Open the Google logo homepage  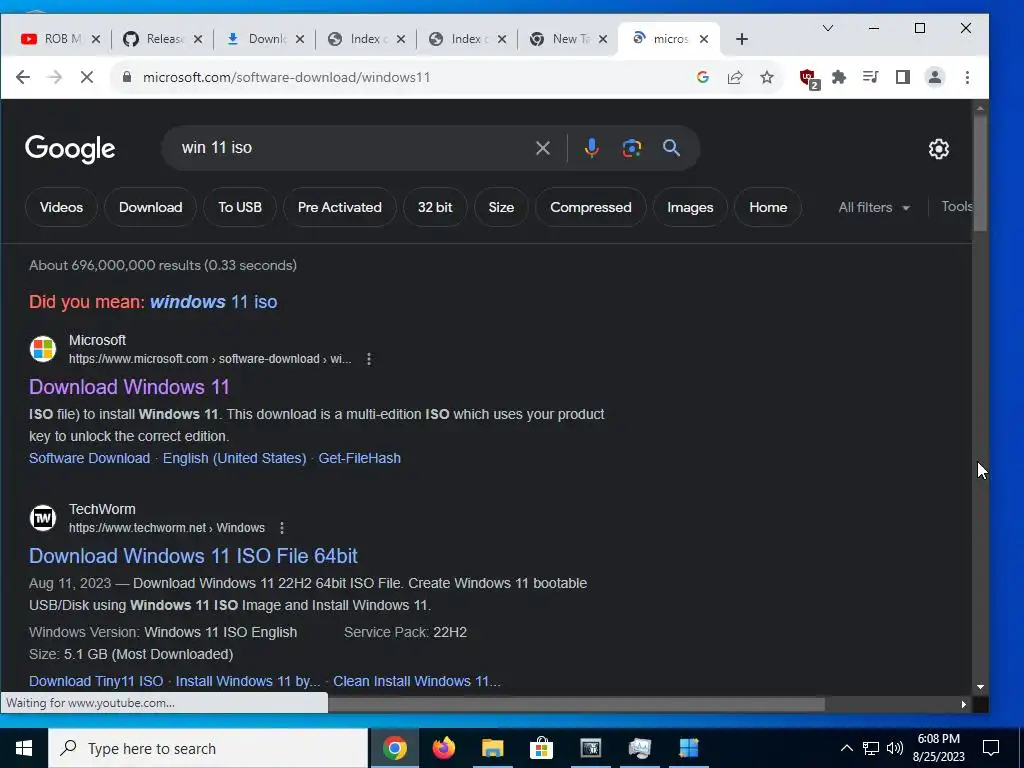[x=70, y=149]
